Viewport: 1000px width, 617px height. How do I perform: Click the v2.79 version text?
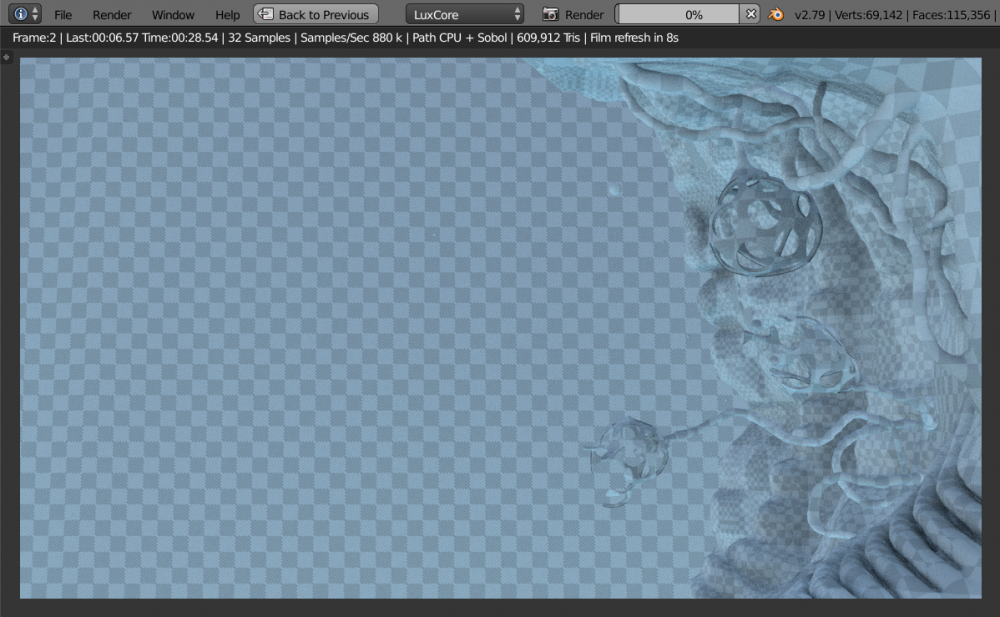tap(809, 15)
